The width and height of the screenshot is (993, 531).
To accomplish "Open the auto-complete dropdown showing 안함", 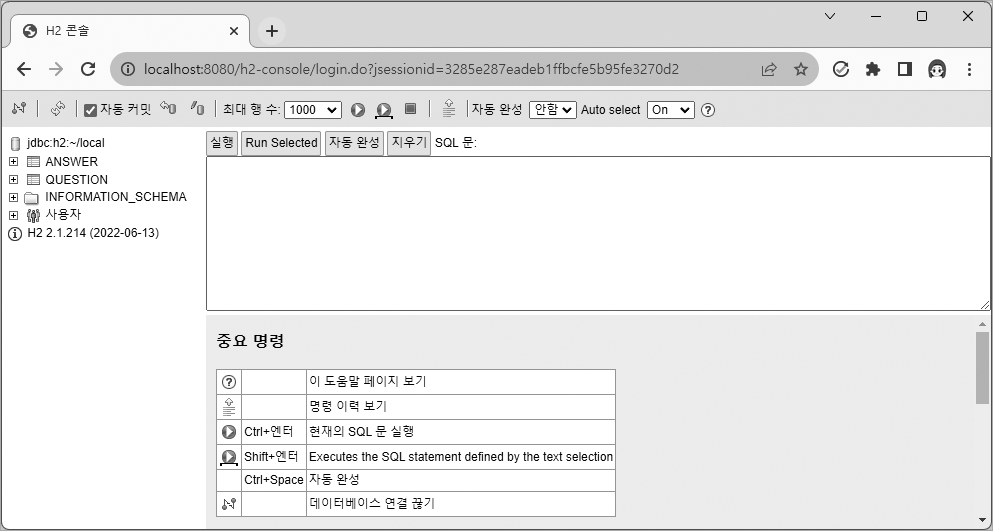I will (553, 110).
